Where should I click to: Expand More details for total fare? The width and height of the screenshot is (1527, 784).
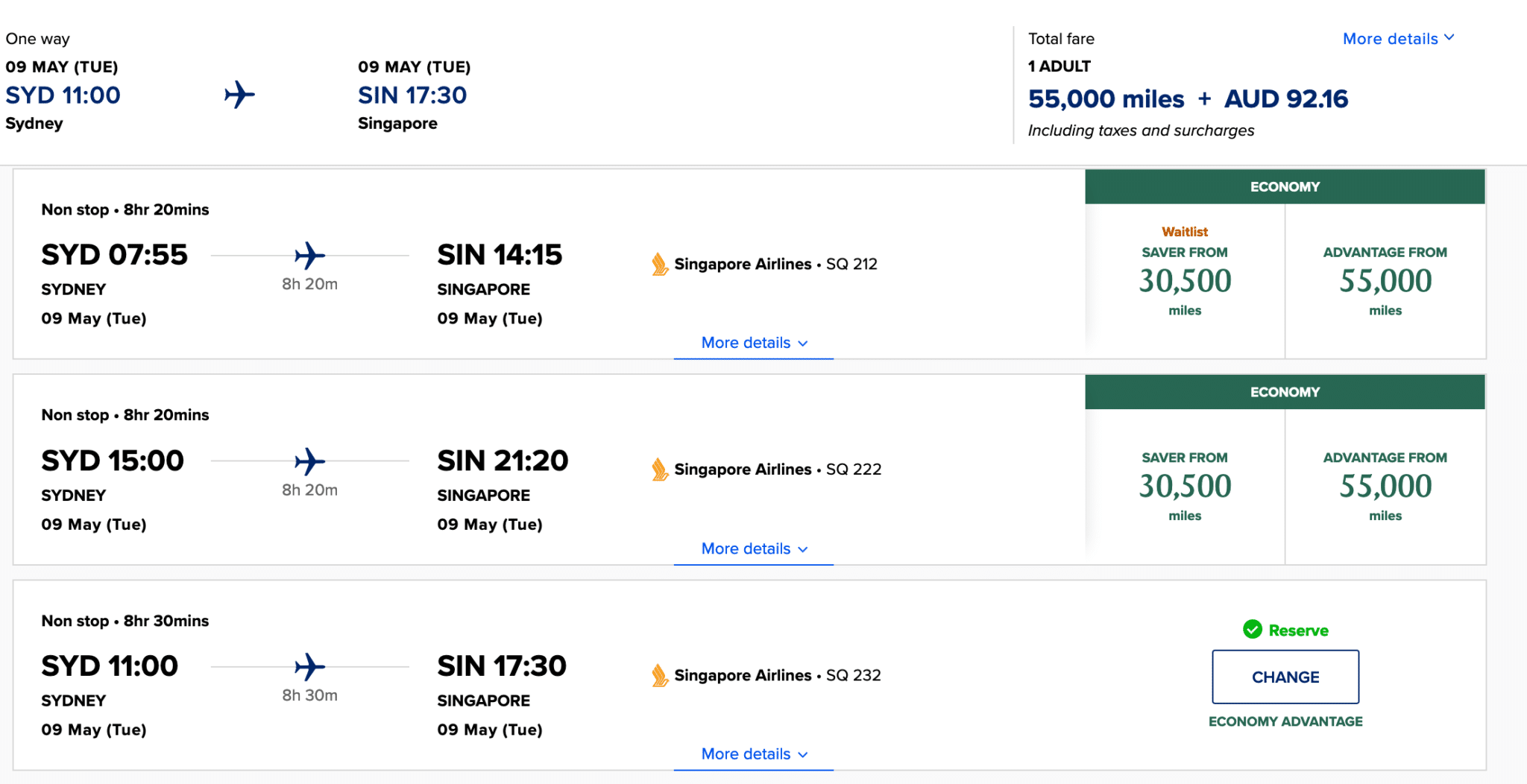click(x=1397, y=39)
